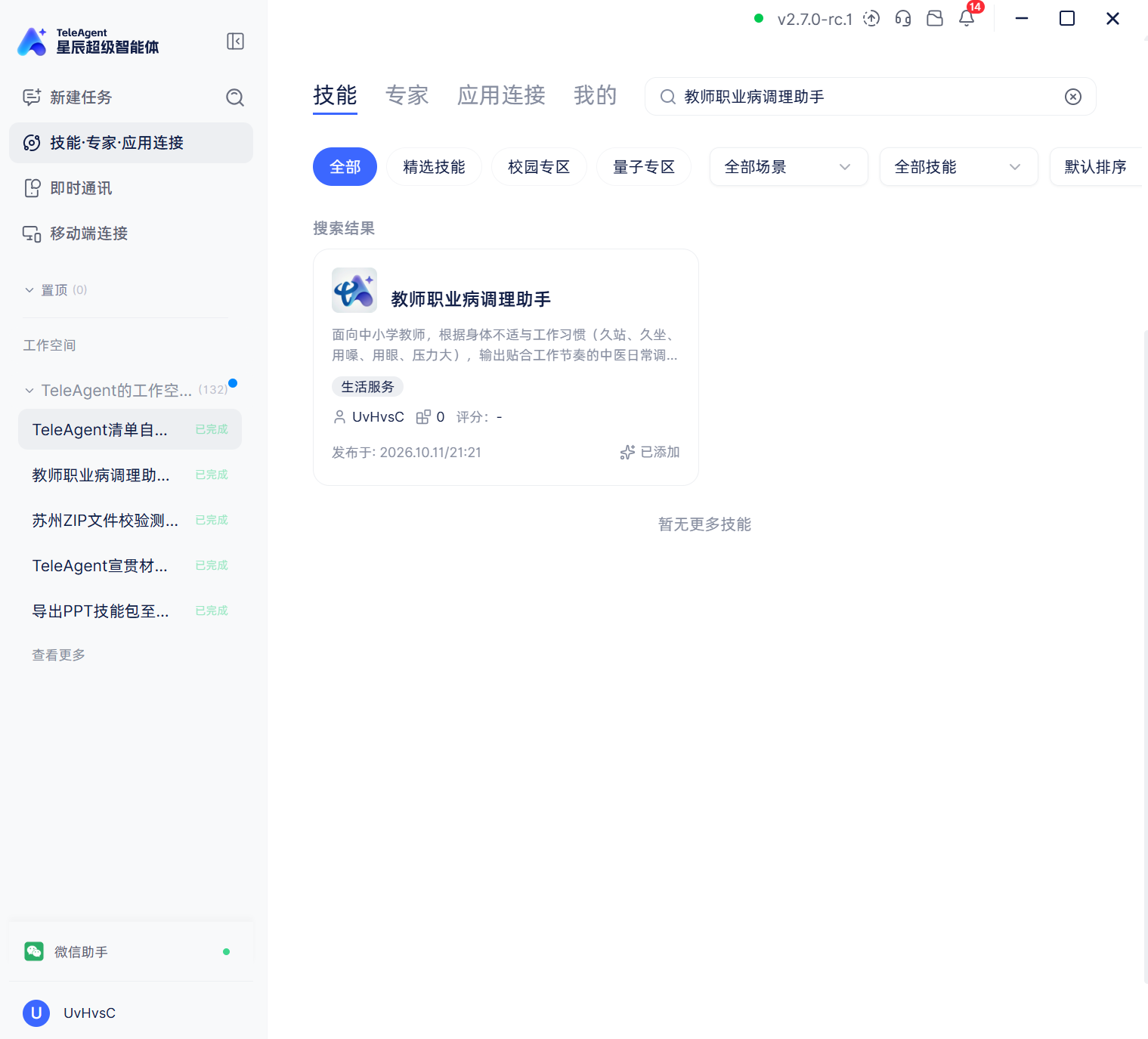Screen dimensions: 1148x1039
Task: Collapse the sidebar panel icon
Action: (x=235, y=42)
